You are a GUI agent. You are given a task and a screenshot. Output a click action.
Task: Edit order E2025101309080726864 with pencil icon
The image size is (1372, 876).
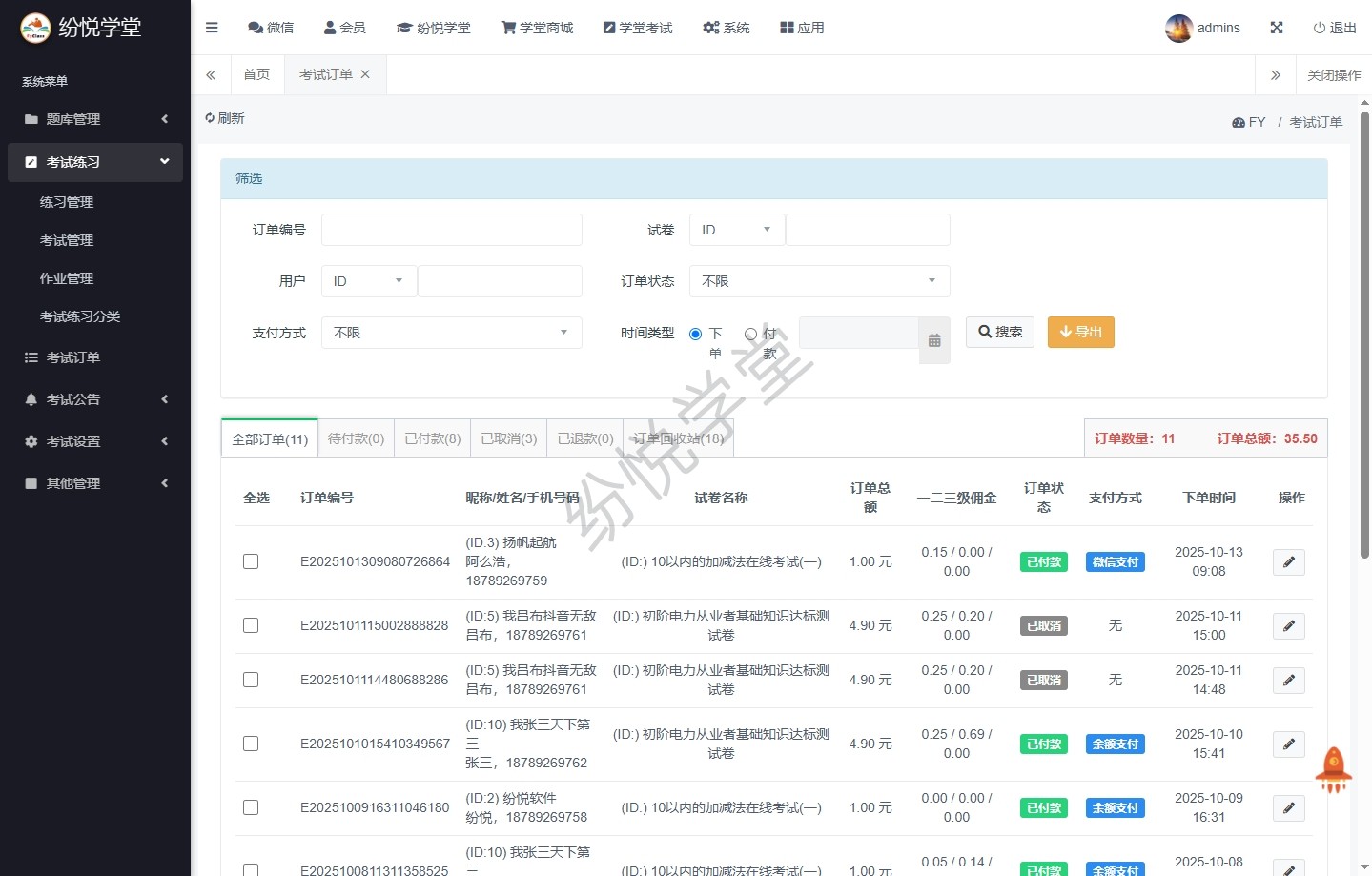coord(1288,562)
